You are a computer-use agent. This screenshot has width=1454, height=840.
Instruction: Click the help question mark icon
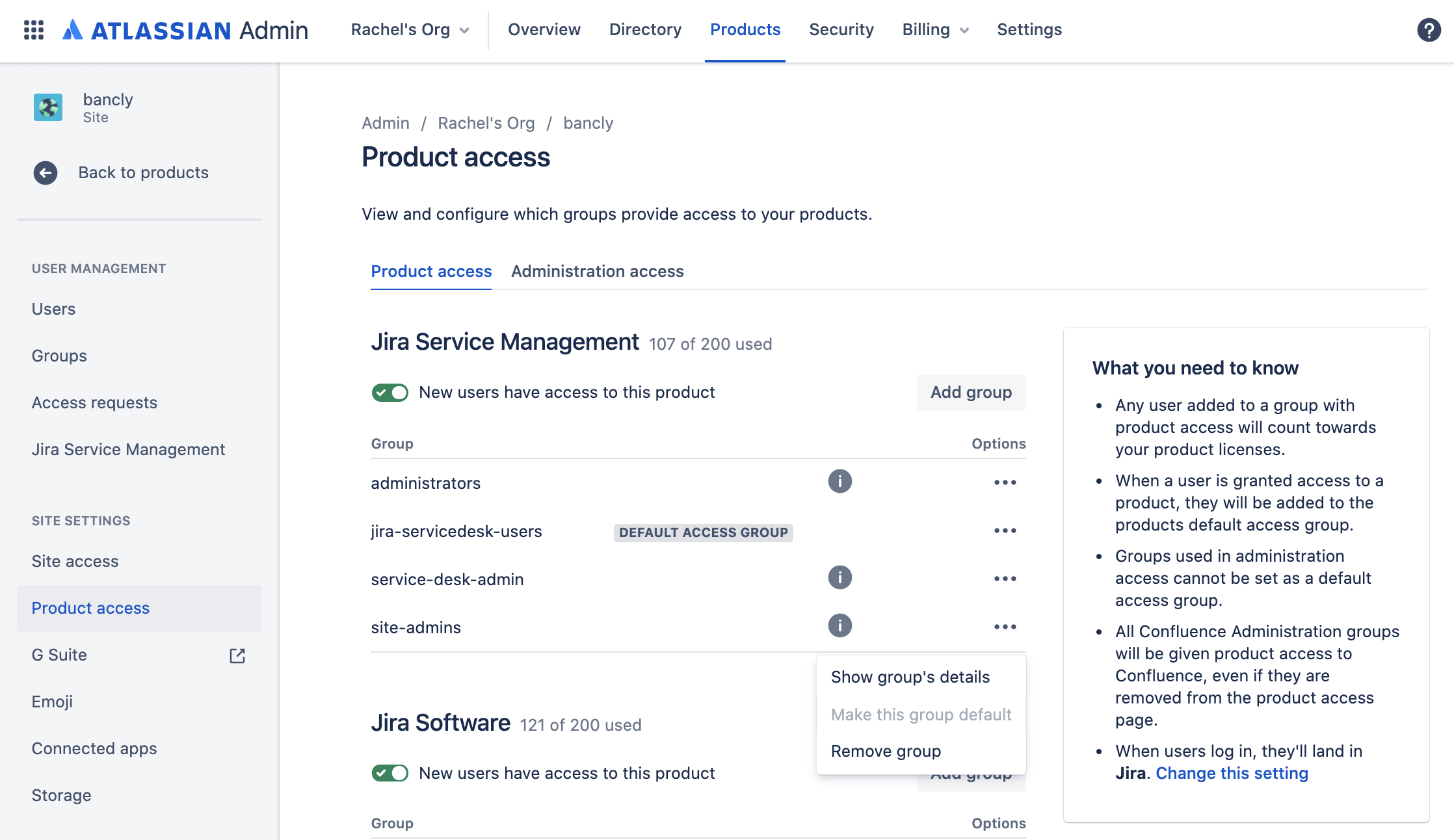1428,29
